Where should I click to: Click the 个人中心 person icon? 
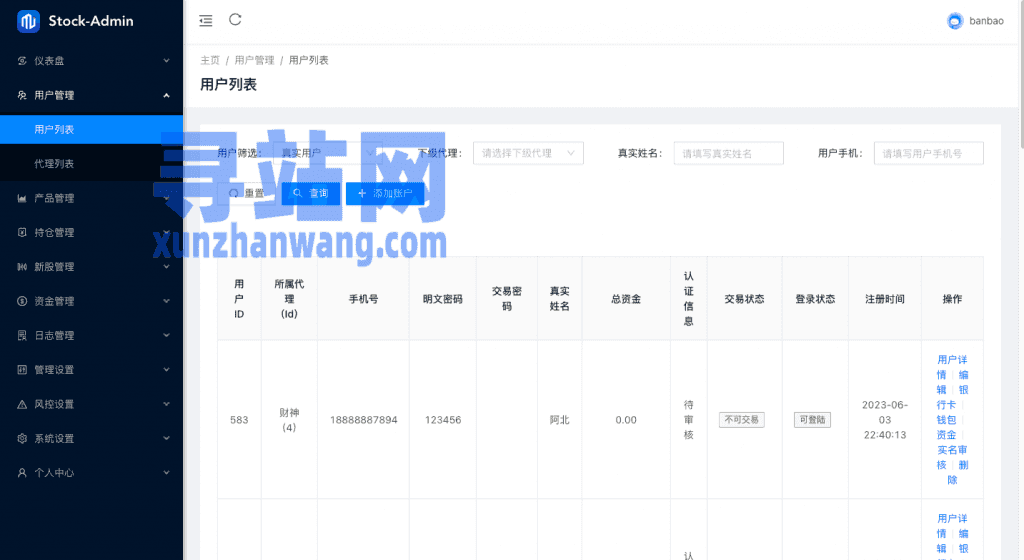coord(22,473)
